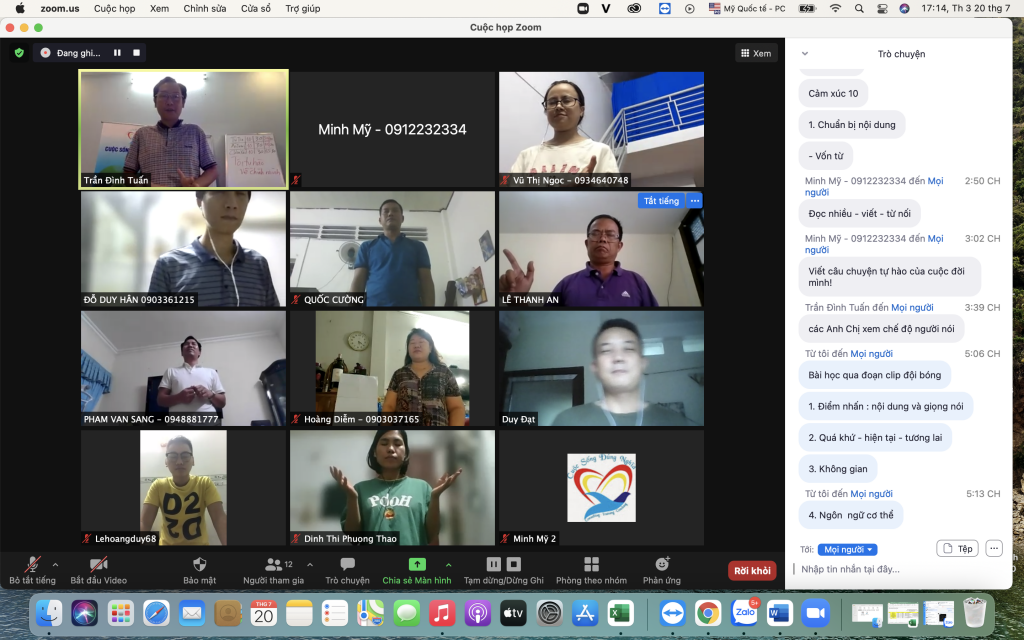Mute Lê Thanh An with Tắt tiếng
This screenshot has width=1024, height=640.
pos(661,200)
